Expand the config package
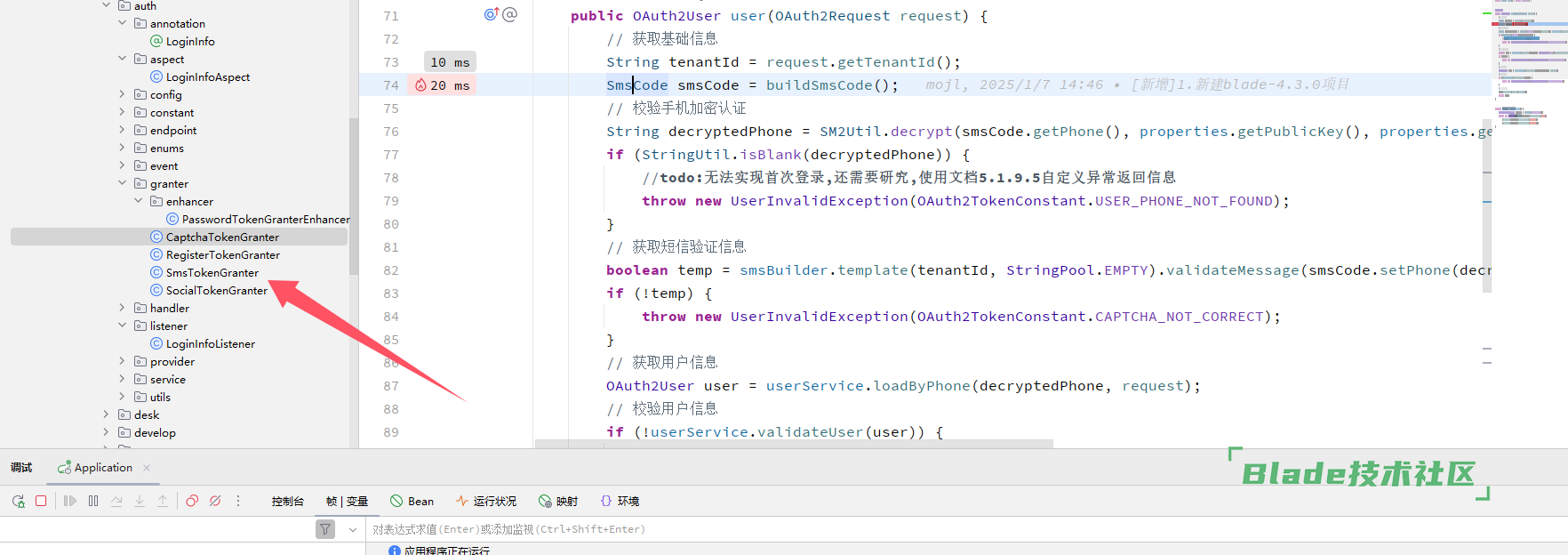The width and height of the screenshot is (1568, 555). pos(123,94)
